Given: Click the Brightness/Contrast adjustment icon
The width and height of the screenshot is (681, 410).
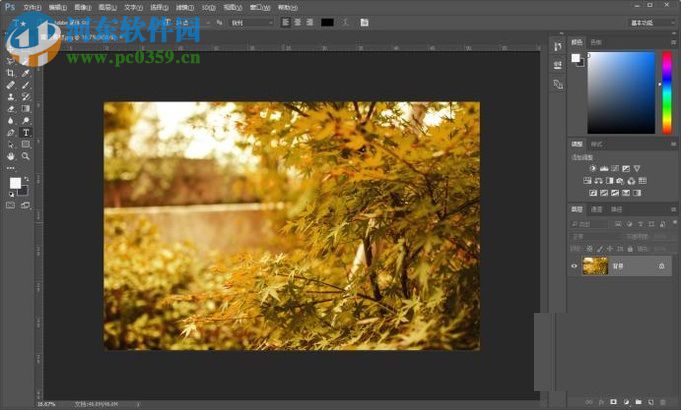Looking at the screenshot, I should tap(592, 168).
